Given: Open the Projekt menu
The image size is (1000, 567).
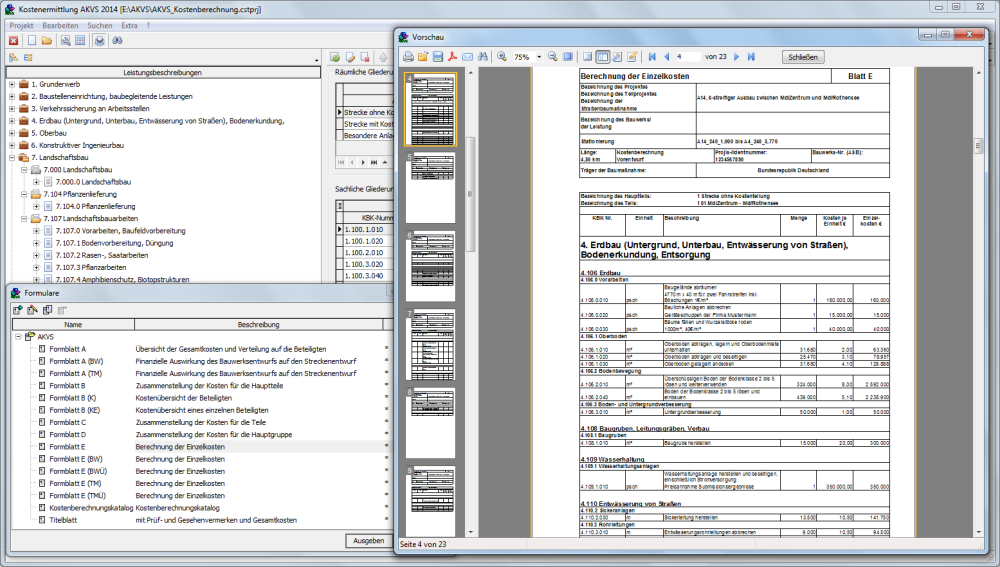Looking at the screenshot, I should click(21, 26).
